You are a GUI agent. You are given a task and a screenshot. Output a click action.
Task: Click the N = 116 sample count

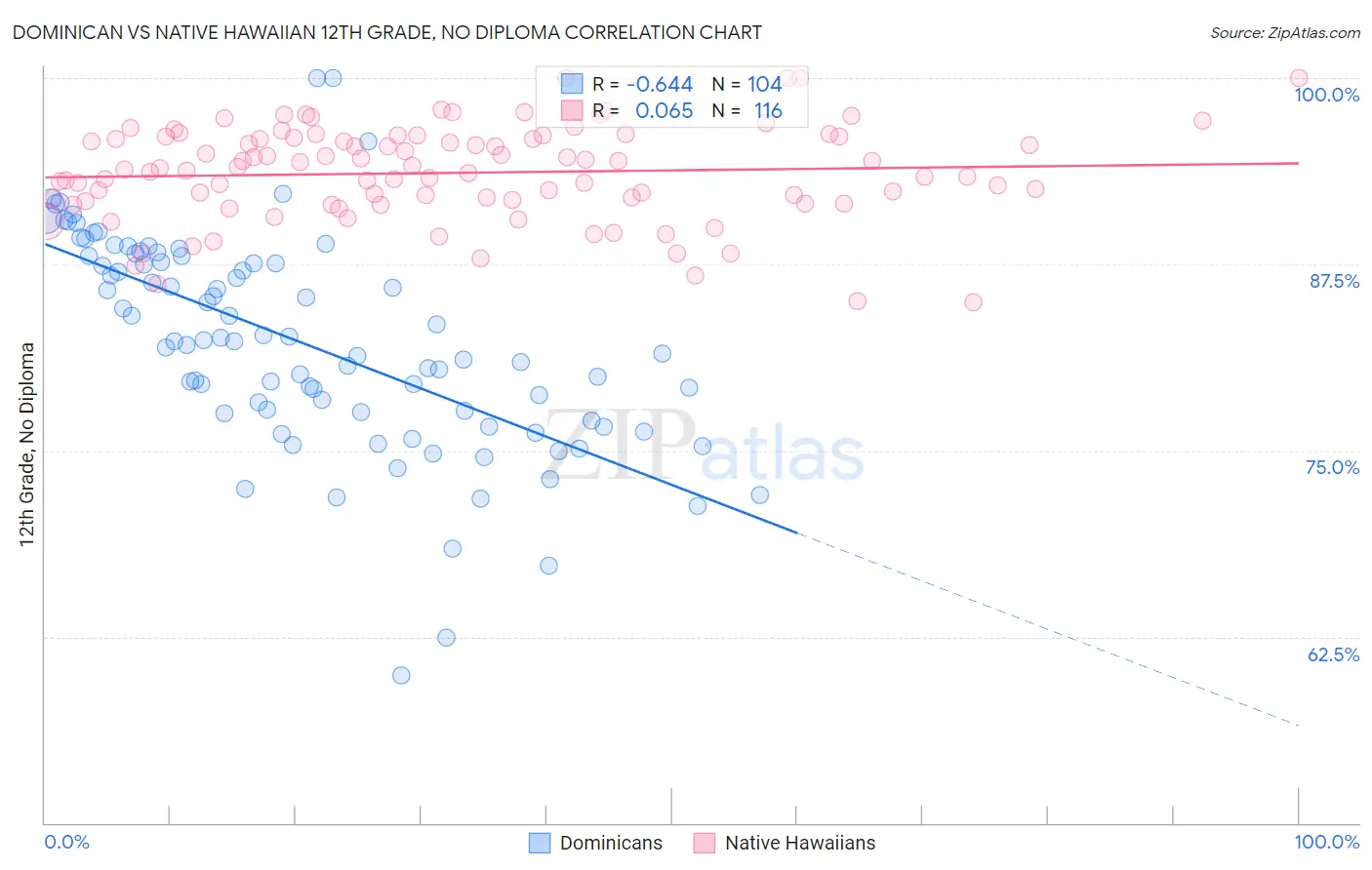[747, 110]
